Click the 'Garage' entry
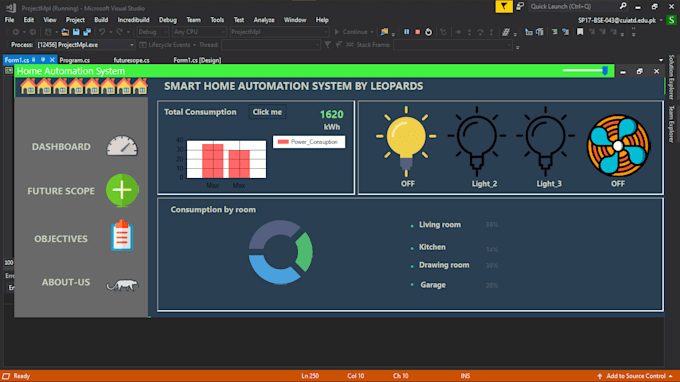 [x=433, y=285]
